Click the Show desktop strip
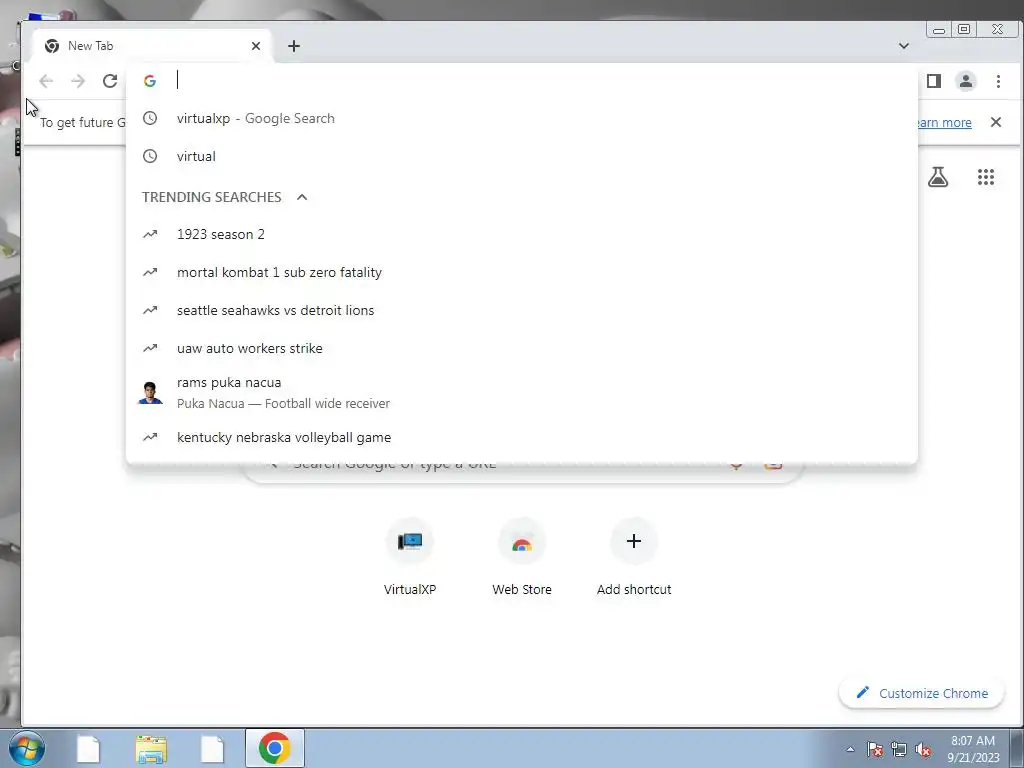The image size is (1024, 768). coord(1017,748)
